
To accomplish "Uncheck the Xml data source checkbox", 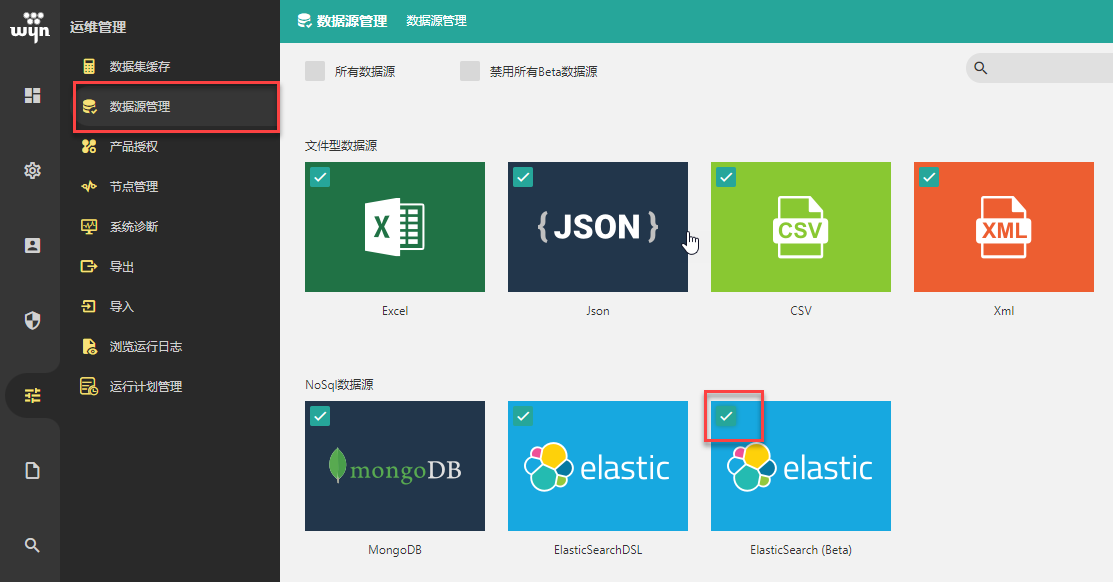I will [x=929, y=177].
